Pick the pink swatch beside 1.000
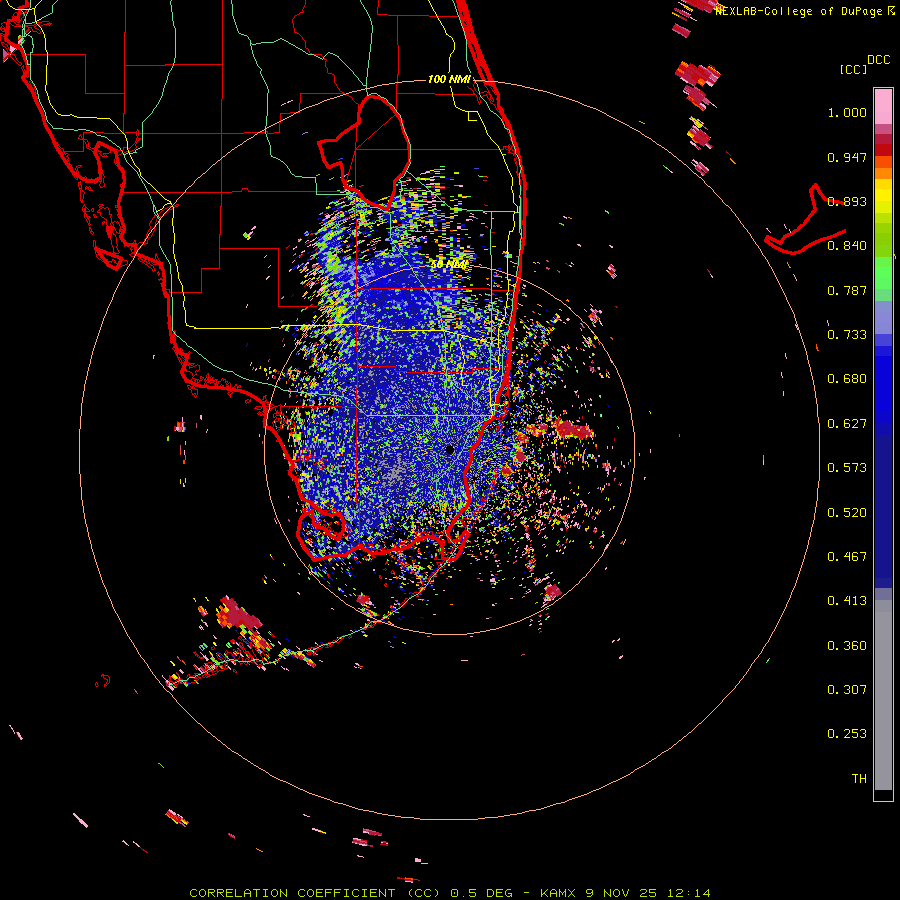 [x=883, y=108]
